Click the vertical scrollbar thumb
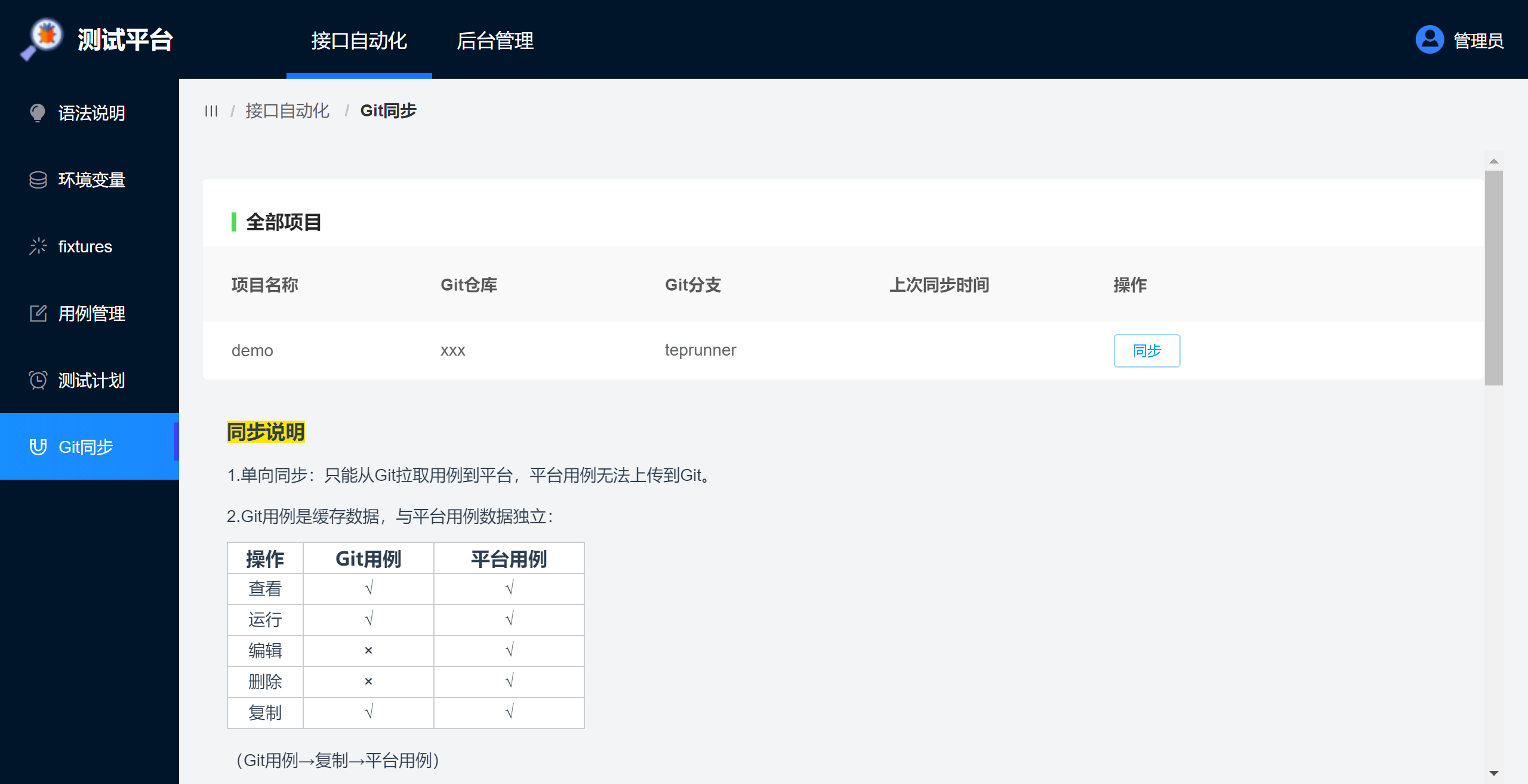The image size is (1528, 784). coord(1493,278)
